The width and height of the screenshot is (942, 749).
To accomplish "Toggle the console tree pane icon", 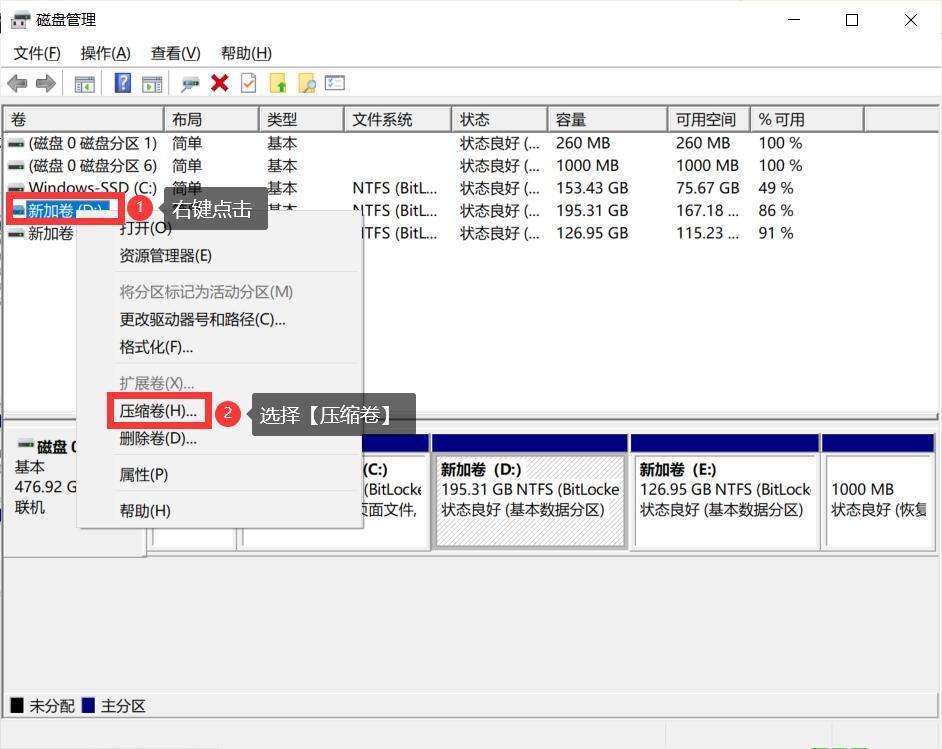I will (85, 83).
